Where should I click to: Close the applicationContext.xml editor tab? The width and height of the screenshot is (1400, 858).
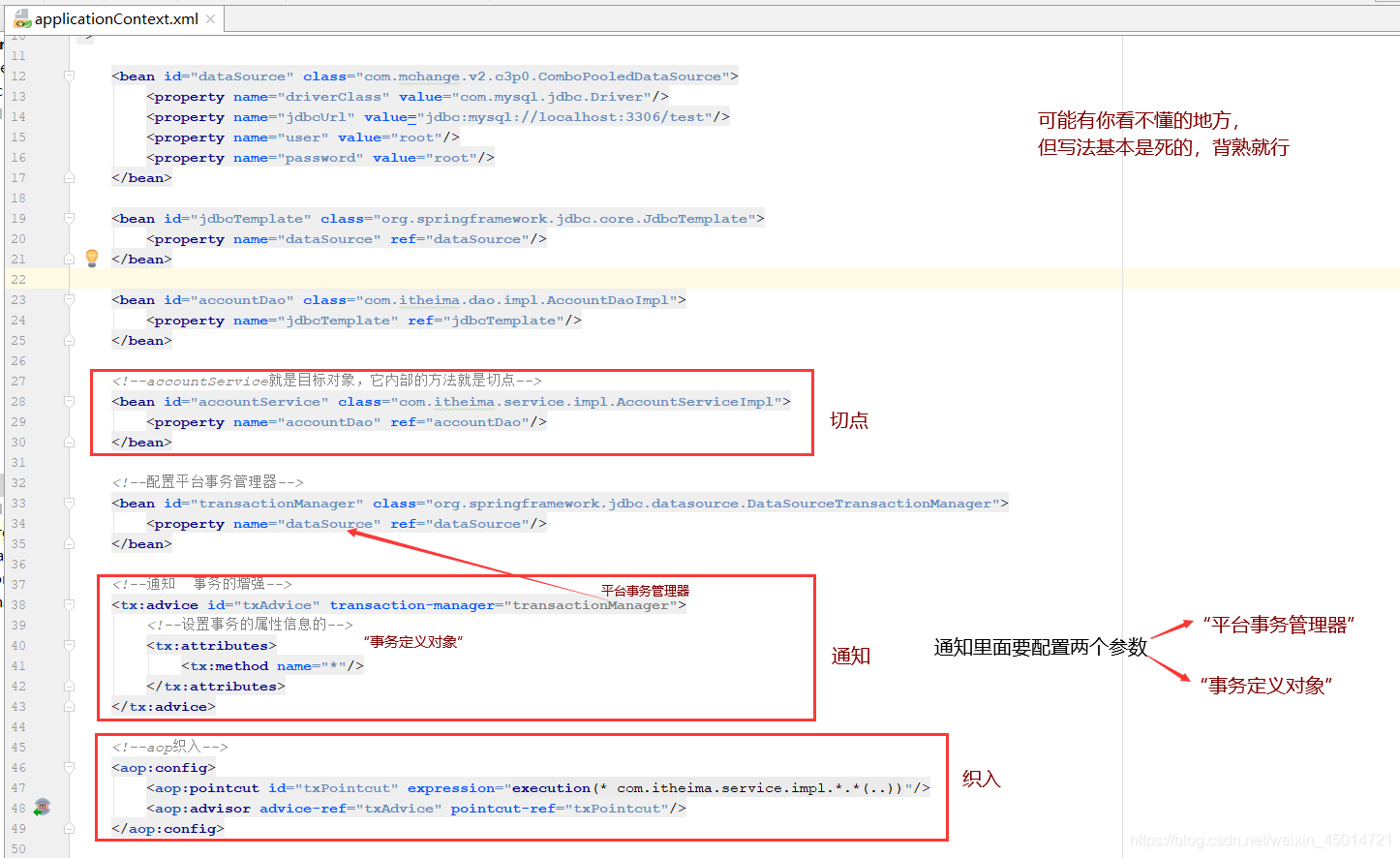[210, 19]
